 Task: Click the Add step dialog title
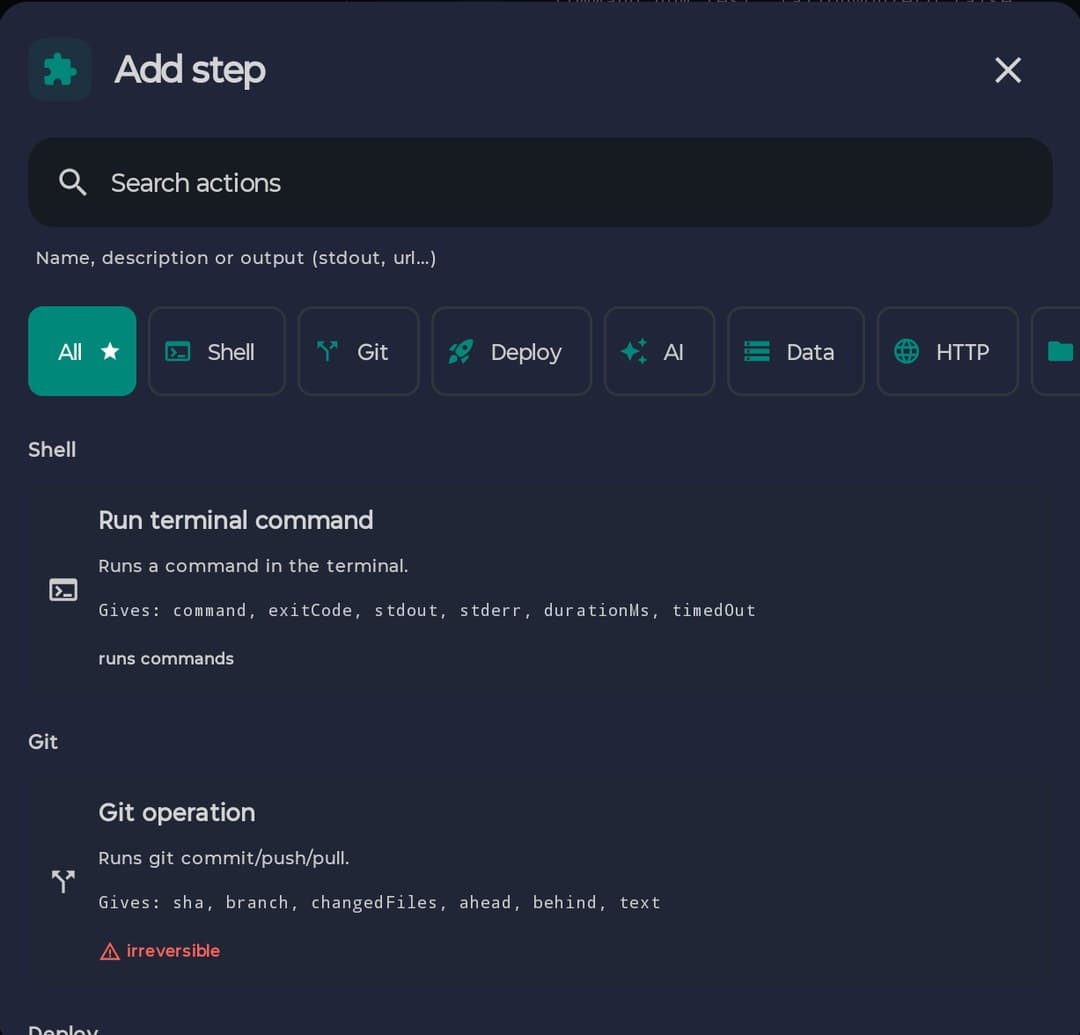click(190, 70)
